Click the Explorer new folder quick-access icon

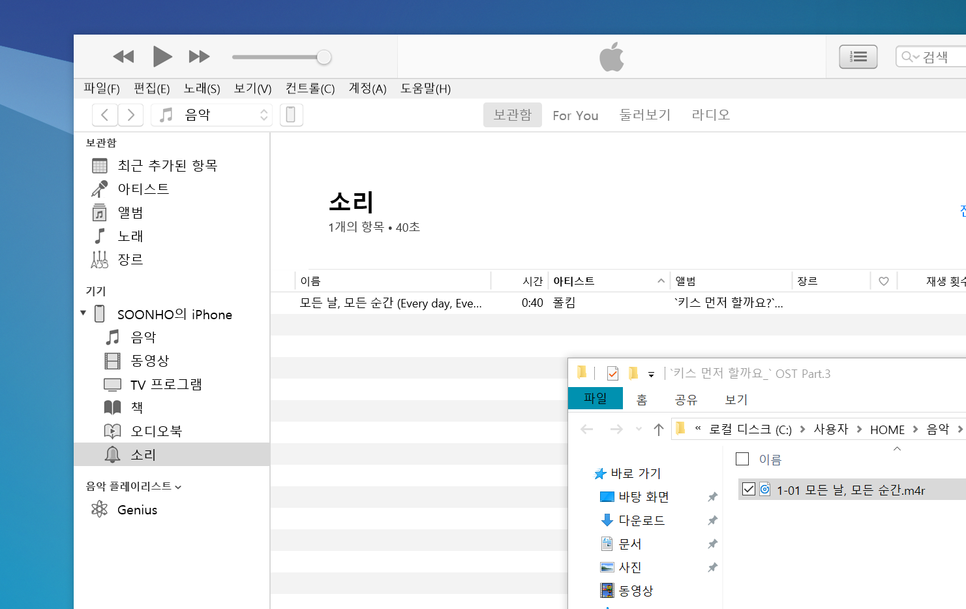633,373
